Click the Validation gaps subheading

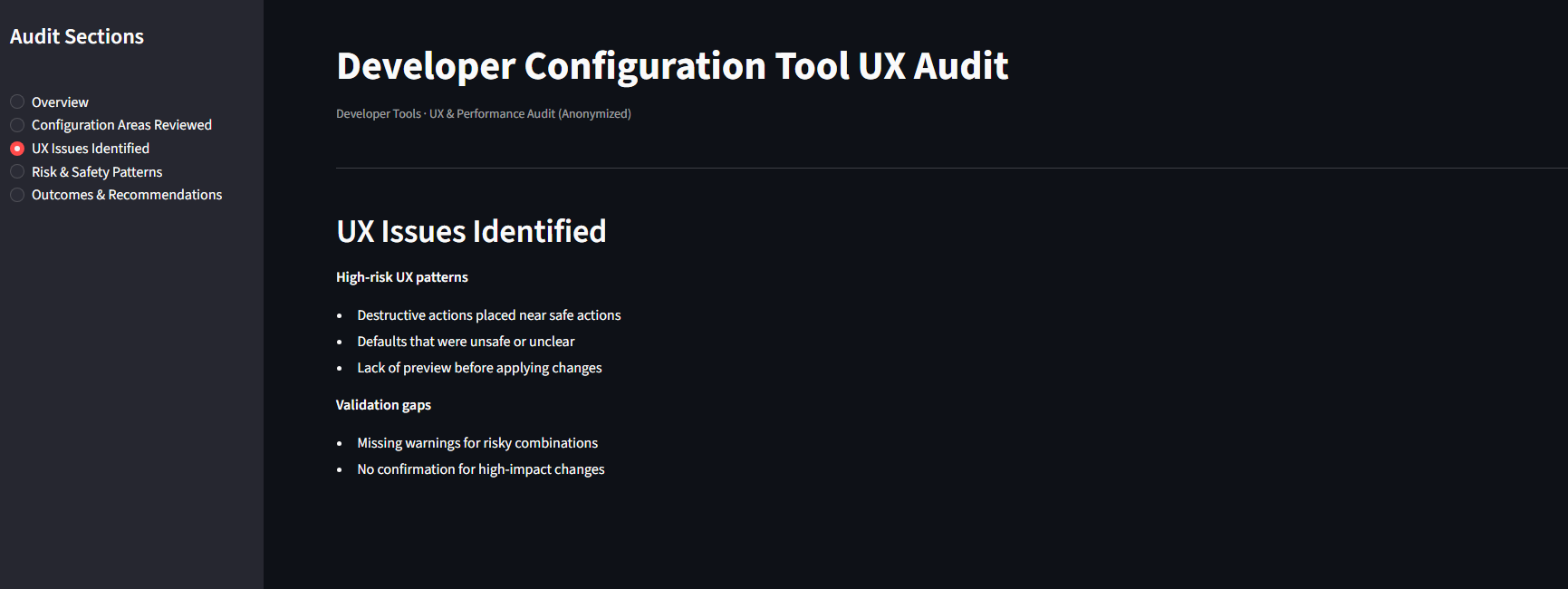(x=383, y=405)
